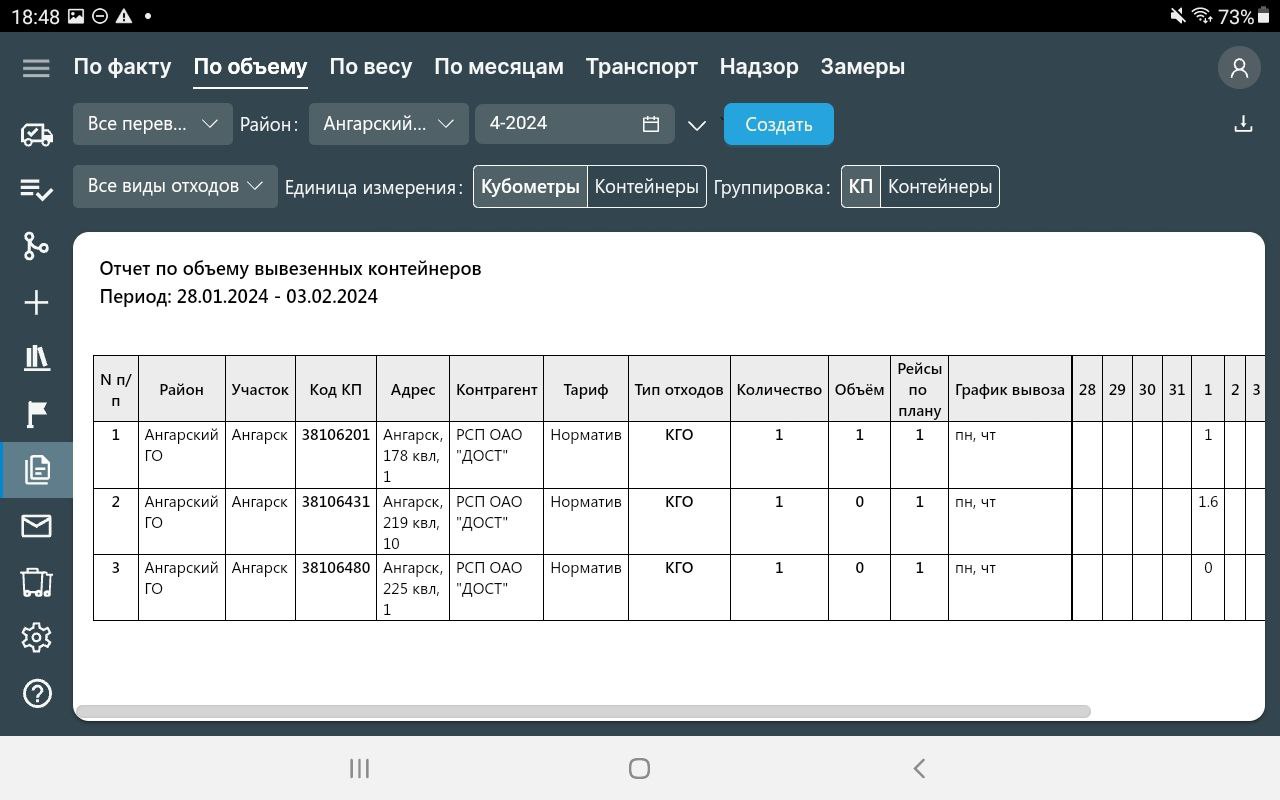Open the truck deliveries sidebar icon
The width and height of the screenshot is (1280, 800).
point(36,134)
